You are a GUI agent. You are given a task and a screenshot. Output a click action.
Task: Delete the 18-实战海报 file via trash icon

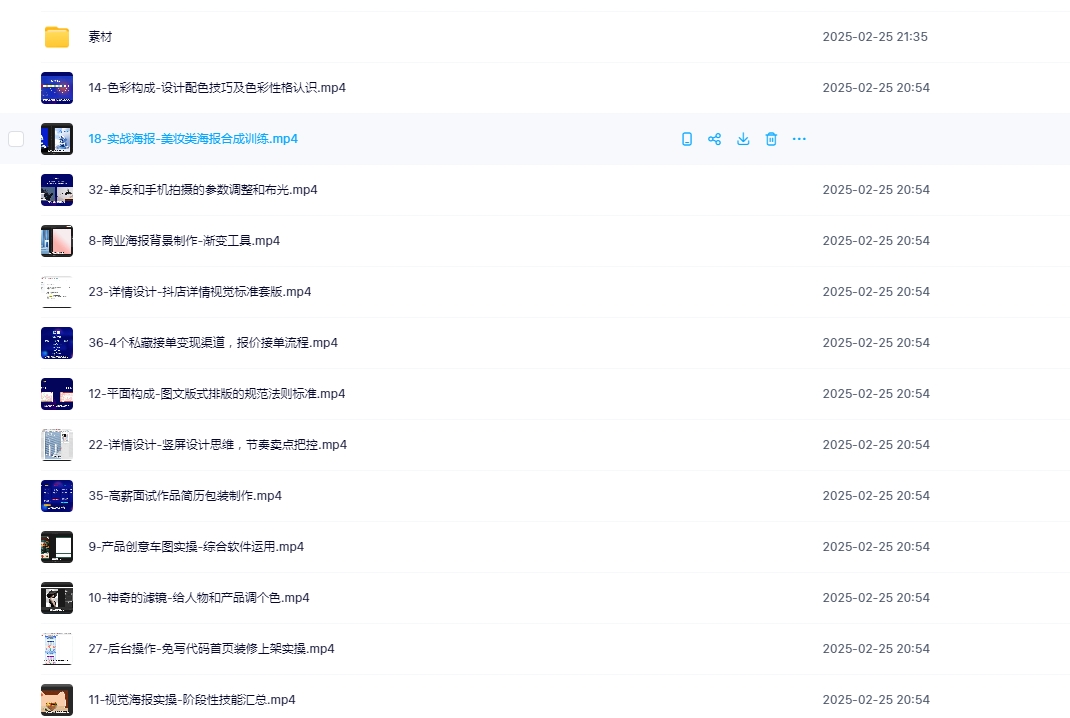[x=771, y=139]
